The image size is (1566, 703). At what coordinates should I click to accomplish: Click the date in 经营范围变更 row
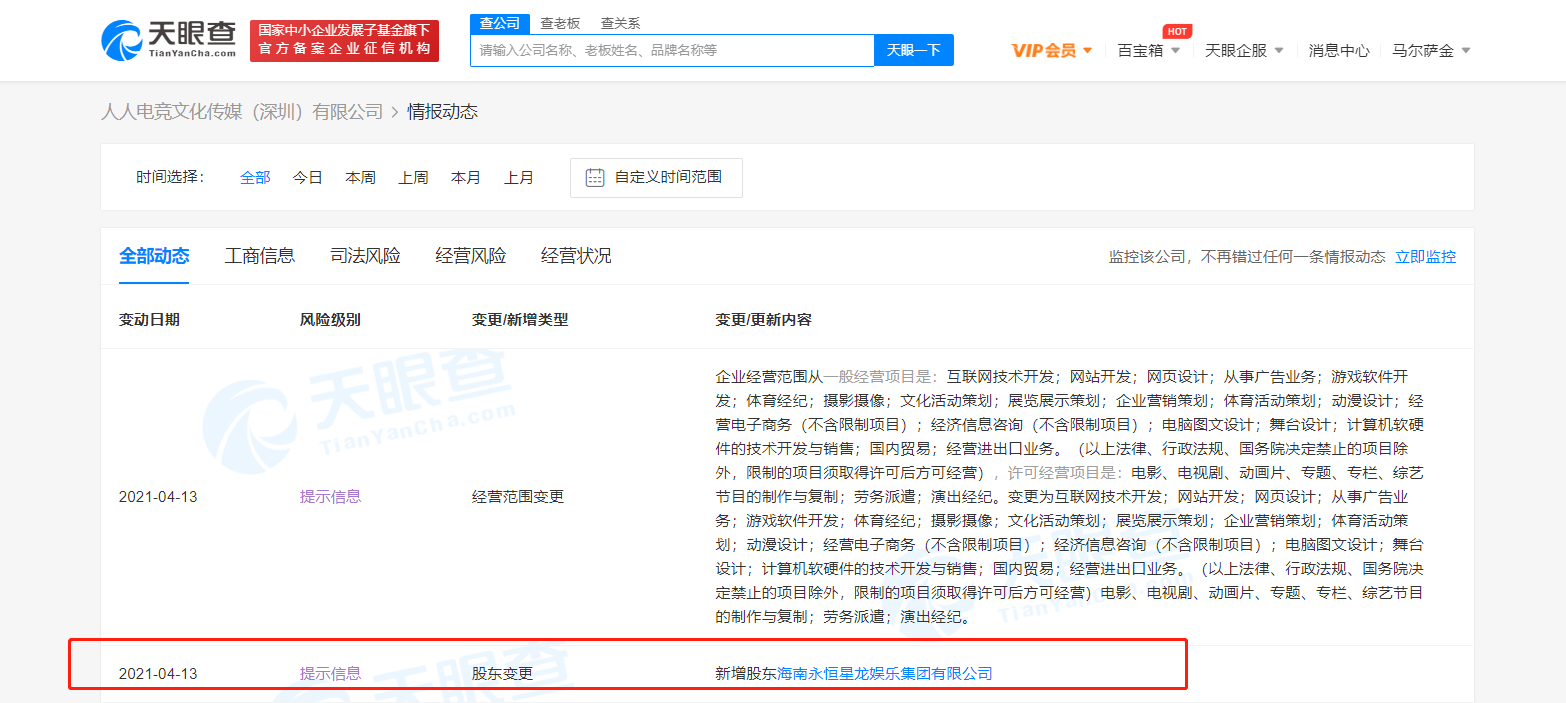(158, 497)
